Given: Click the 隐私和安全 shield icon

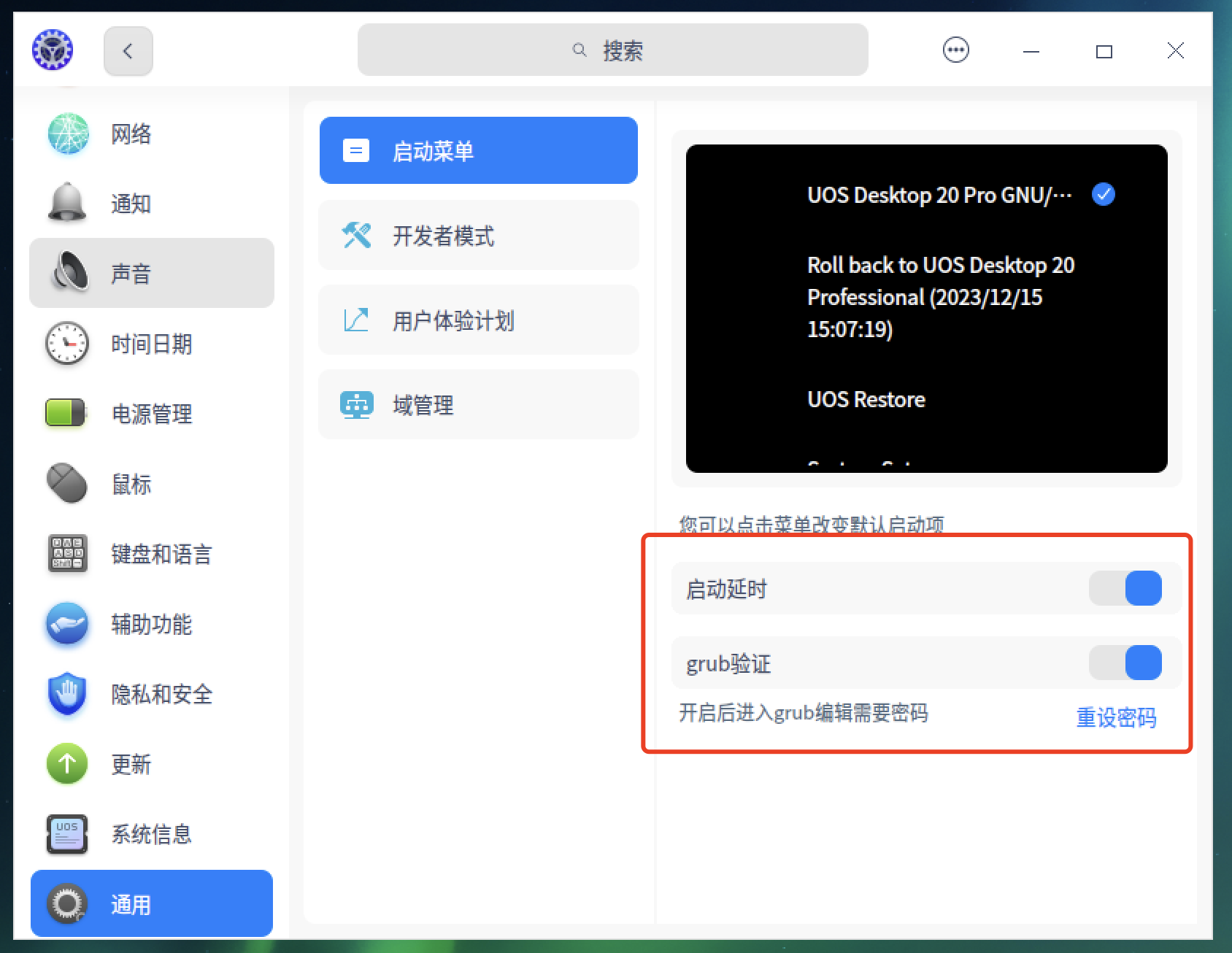Looking at the screenshot, I should [x=67, y=693].
